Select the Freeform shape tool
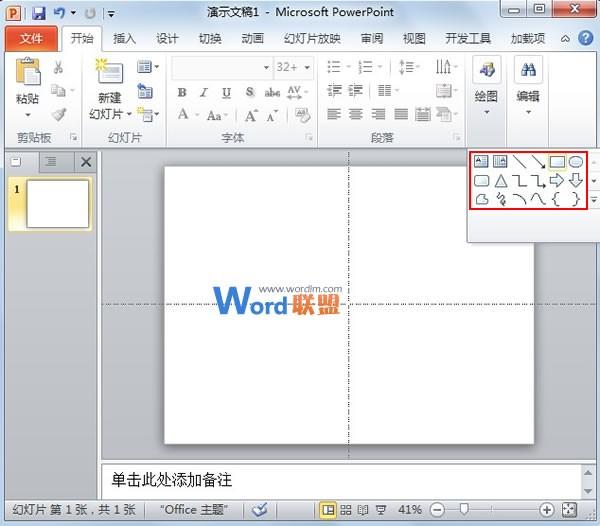Viewport: 600px width, 526px height. (481, 199)
